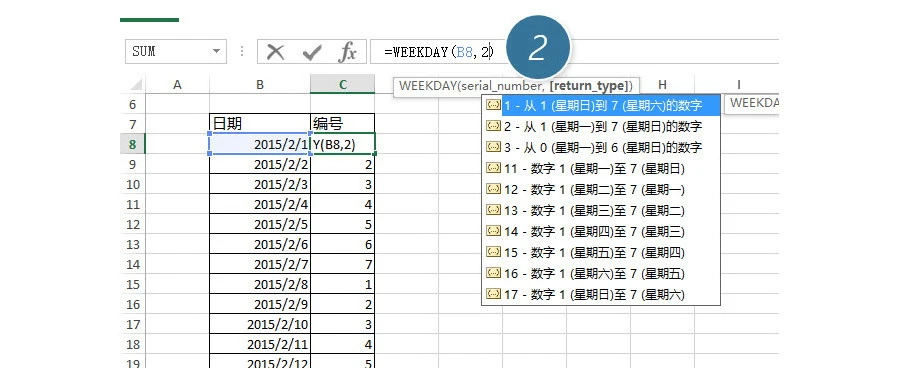Pick option 12 - 数字 1 (星期二)至 7 (星期一)
This screenshot has width=900, height=368.
pos(602,189)
